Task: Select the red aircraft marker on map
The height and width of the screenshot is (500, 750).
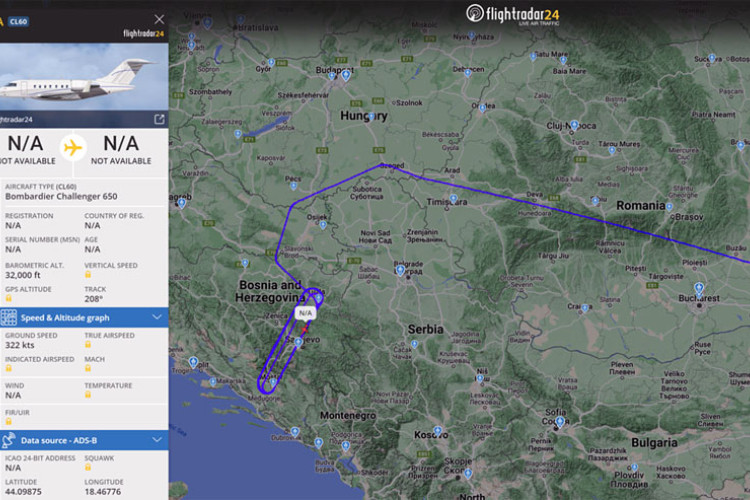Action: pos(305,330)
